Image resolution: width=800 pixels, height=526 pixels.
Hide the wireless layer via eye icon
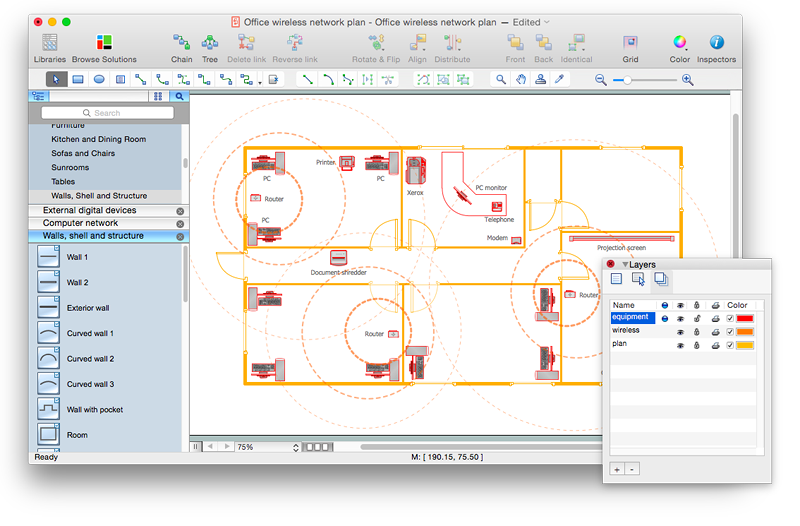coord(680,331)
